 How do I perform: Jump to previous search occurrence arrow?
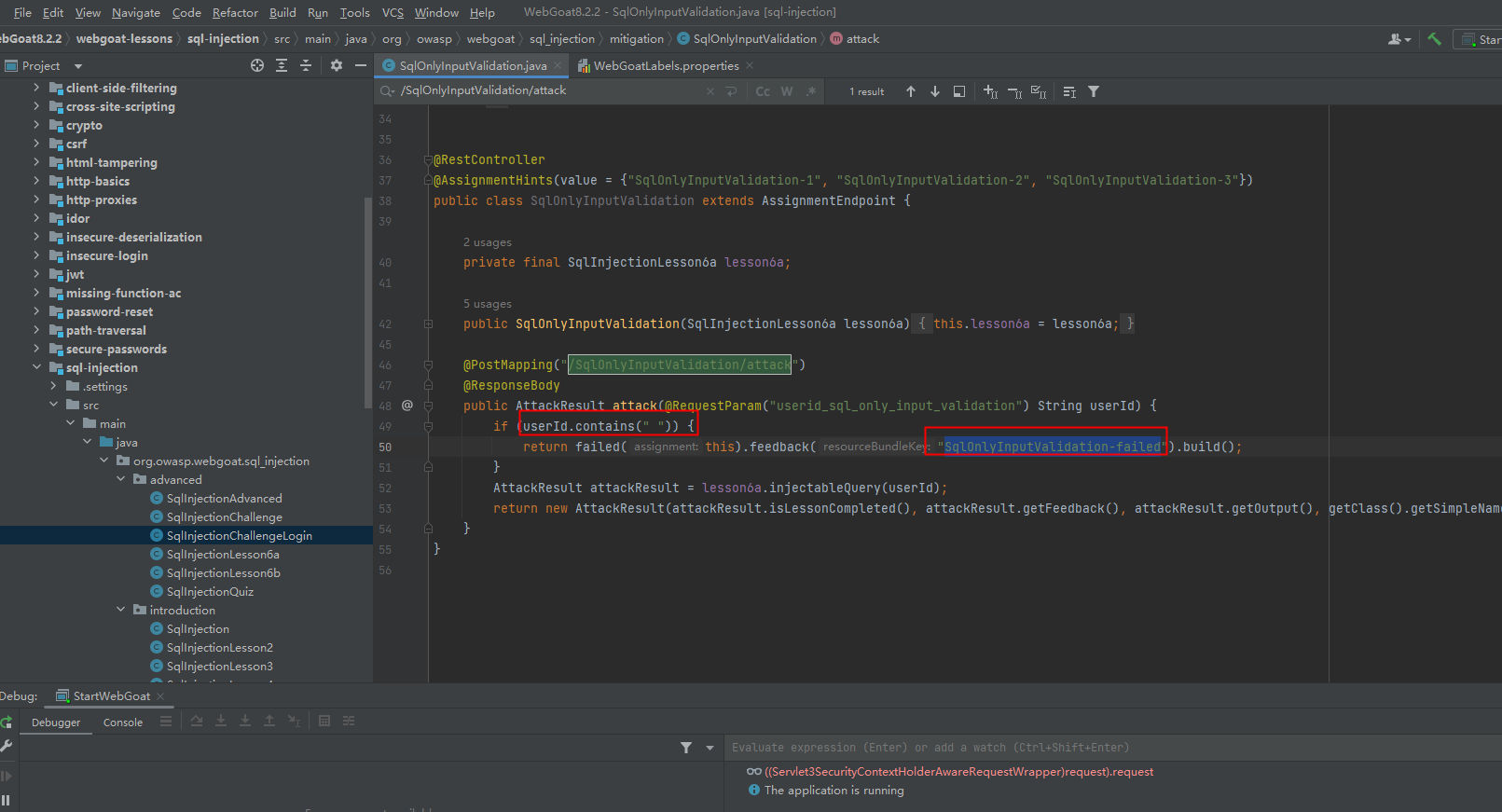point(910,91)
